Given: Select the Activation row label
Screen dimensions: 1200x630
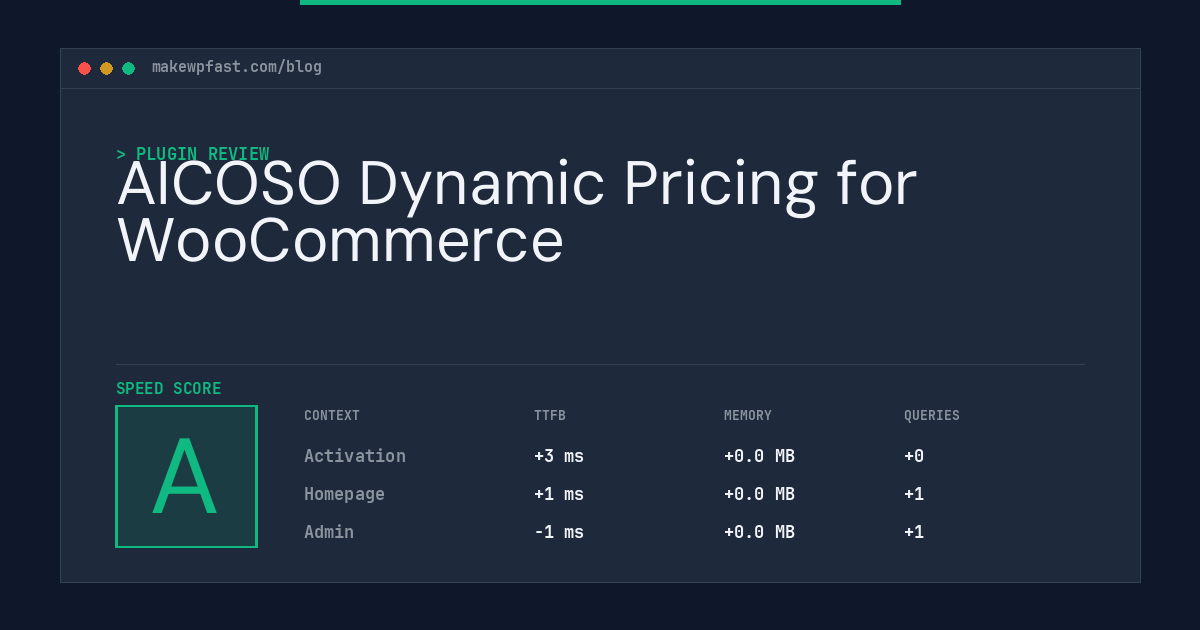Looking at the screenshot, I should click(x=355, y=456).
